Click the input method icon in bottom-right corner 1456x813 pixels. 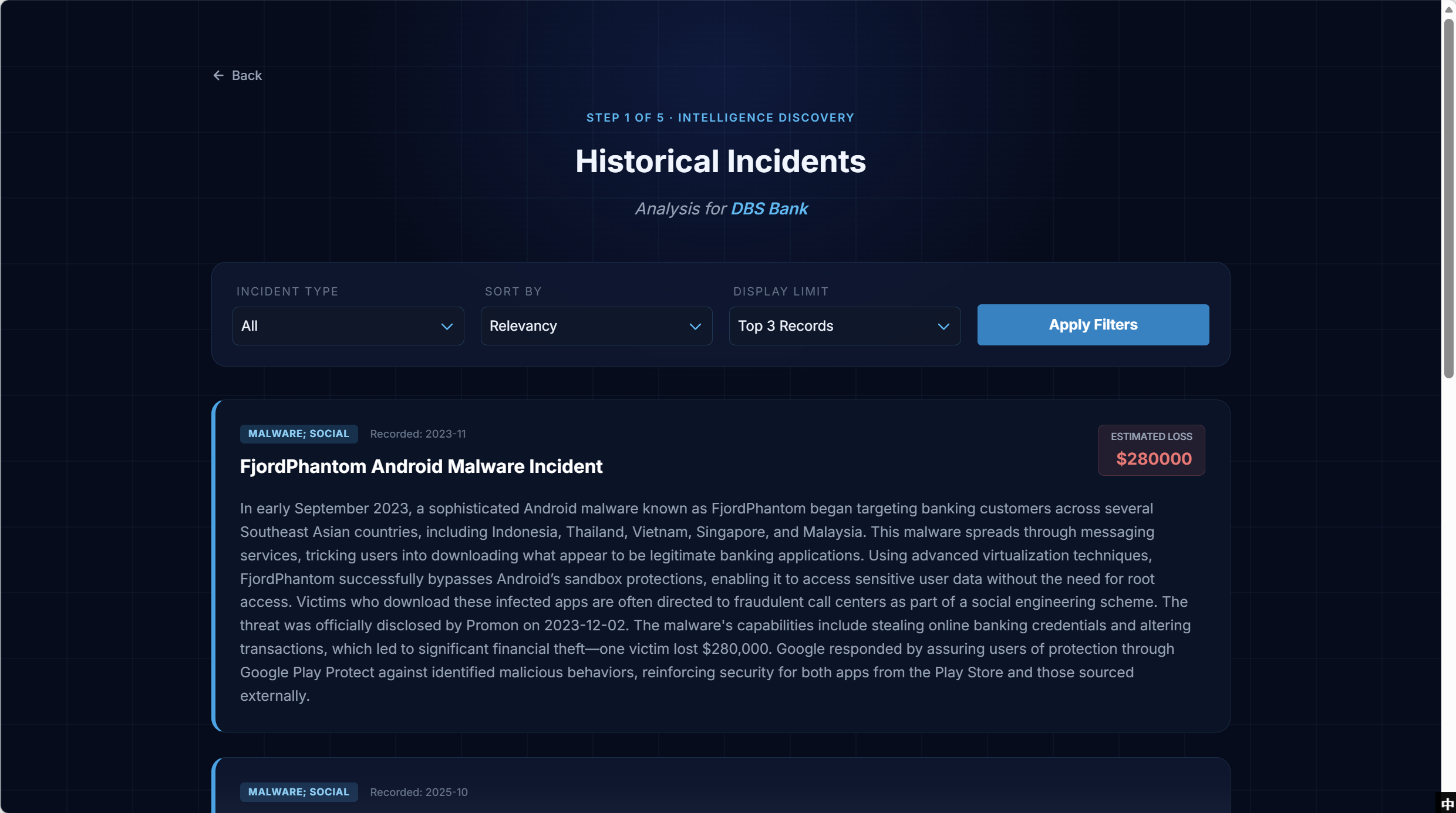click(1447, 804)
